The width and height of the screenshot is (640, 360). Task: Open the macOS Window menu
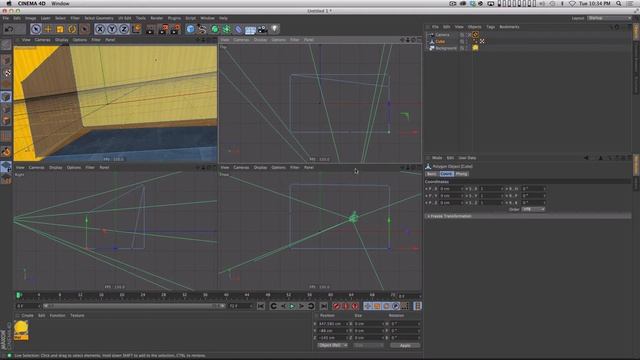tap(60, 3)
